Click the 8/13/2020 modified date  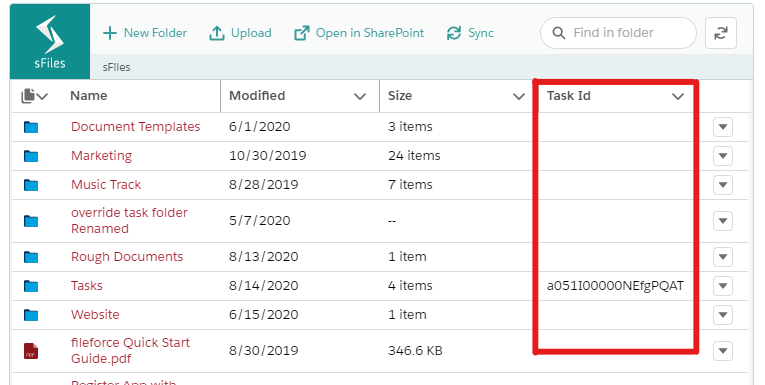pos(263,257)
